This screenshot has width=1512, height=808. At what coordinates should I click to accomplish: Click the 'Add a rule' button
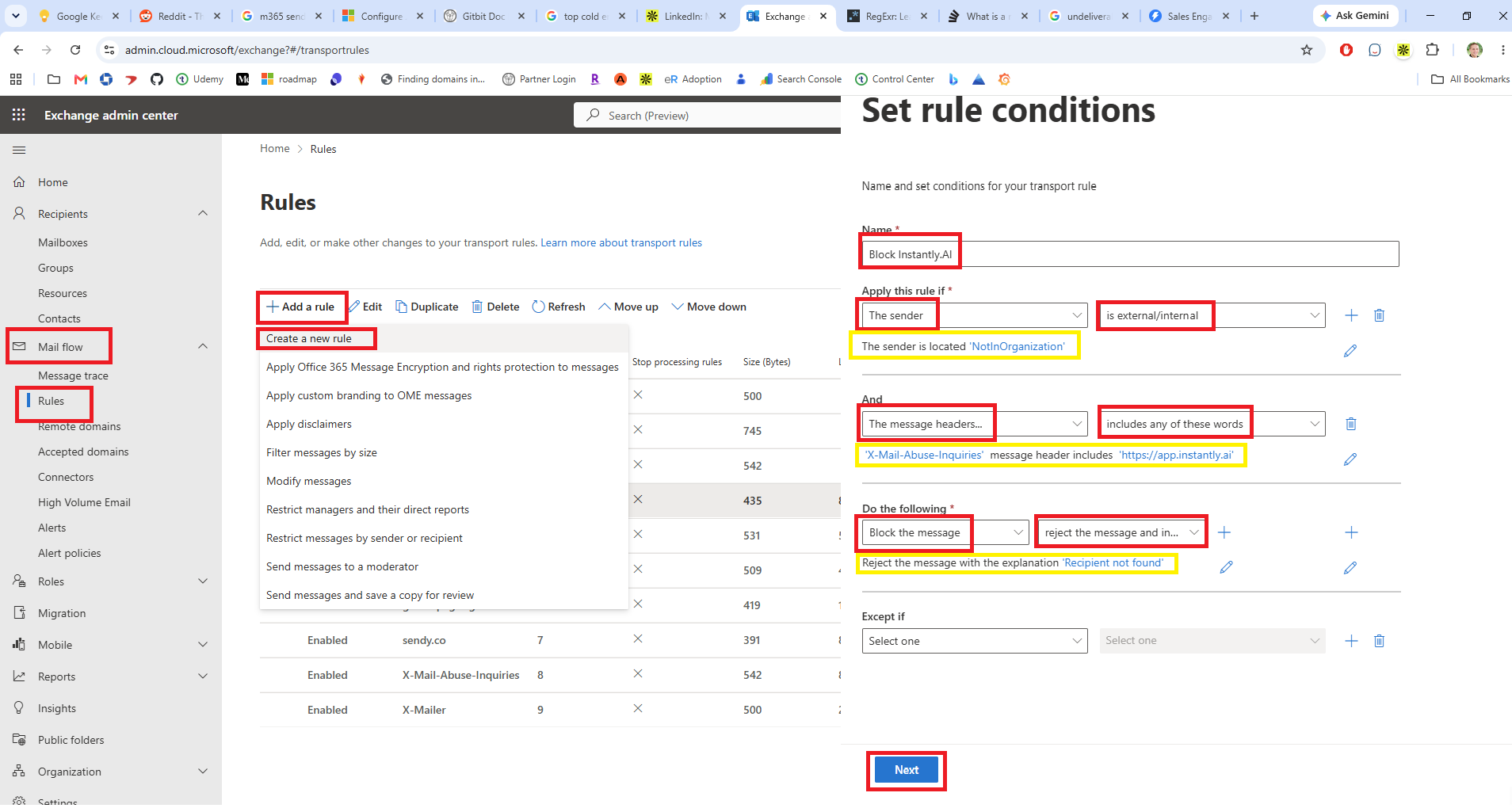click(x=300, y=307)
